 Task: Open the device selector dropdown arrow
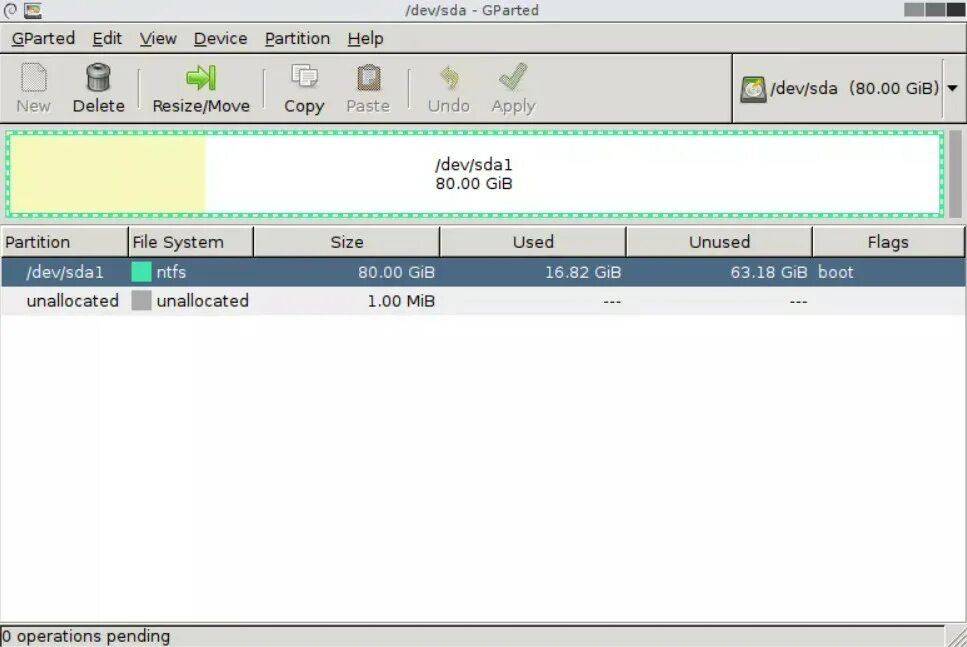pyautogui.click(x=952, y=88)
